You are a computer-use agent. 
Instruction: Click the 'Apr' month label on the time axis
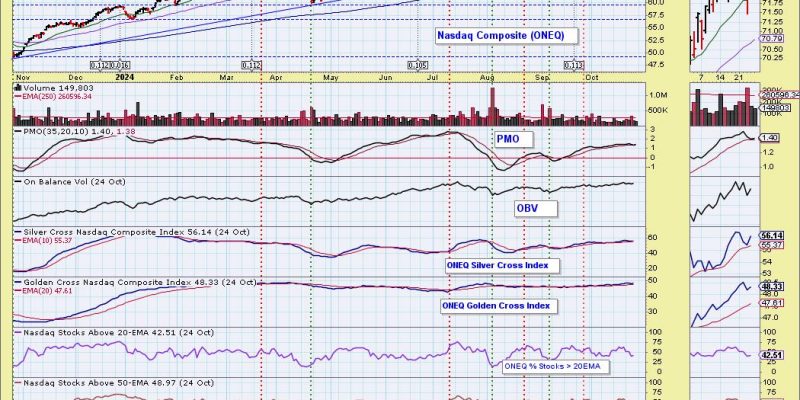[276, 78]
